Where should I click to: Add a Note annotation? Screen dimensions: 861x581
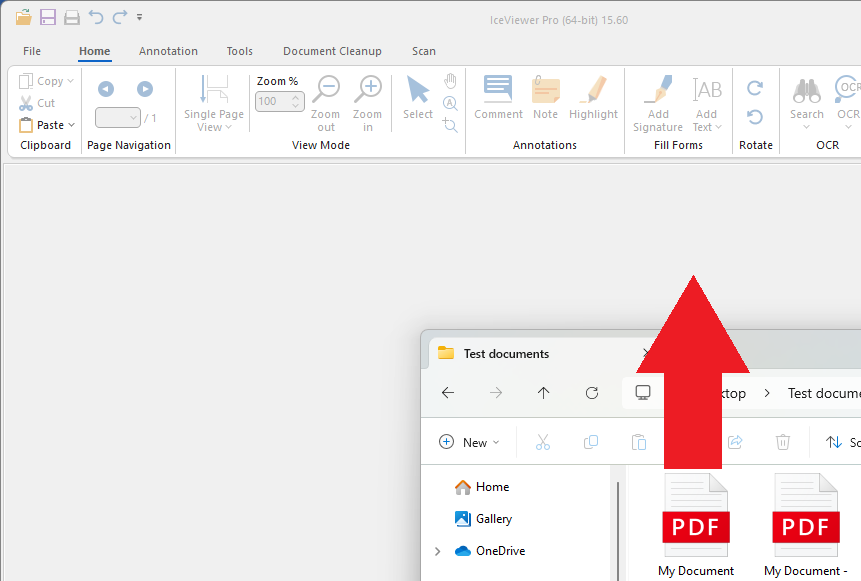tap(545, 98)
